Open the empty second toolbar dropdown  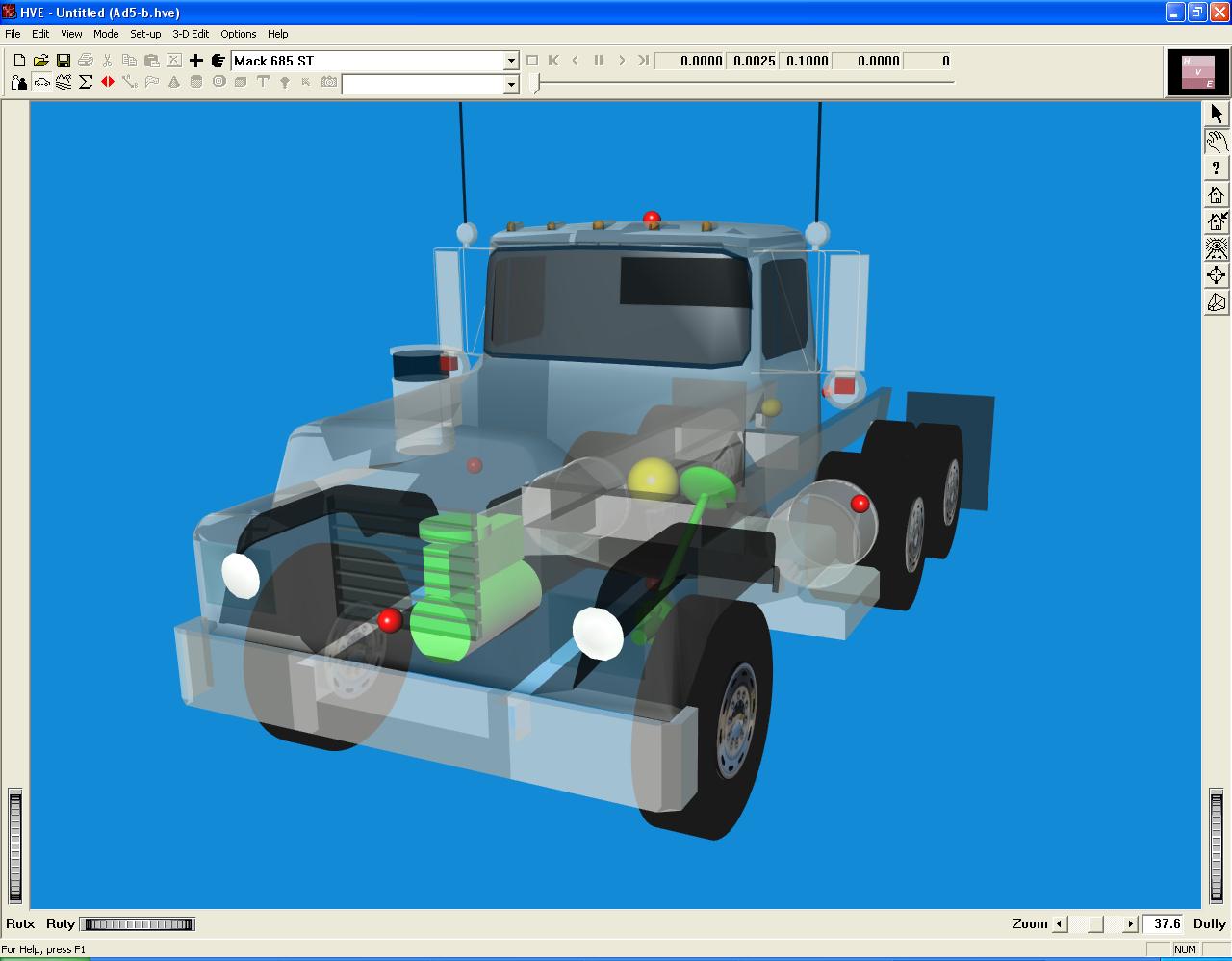pos(511,85)
